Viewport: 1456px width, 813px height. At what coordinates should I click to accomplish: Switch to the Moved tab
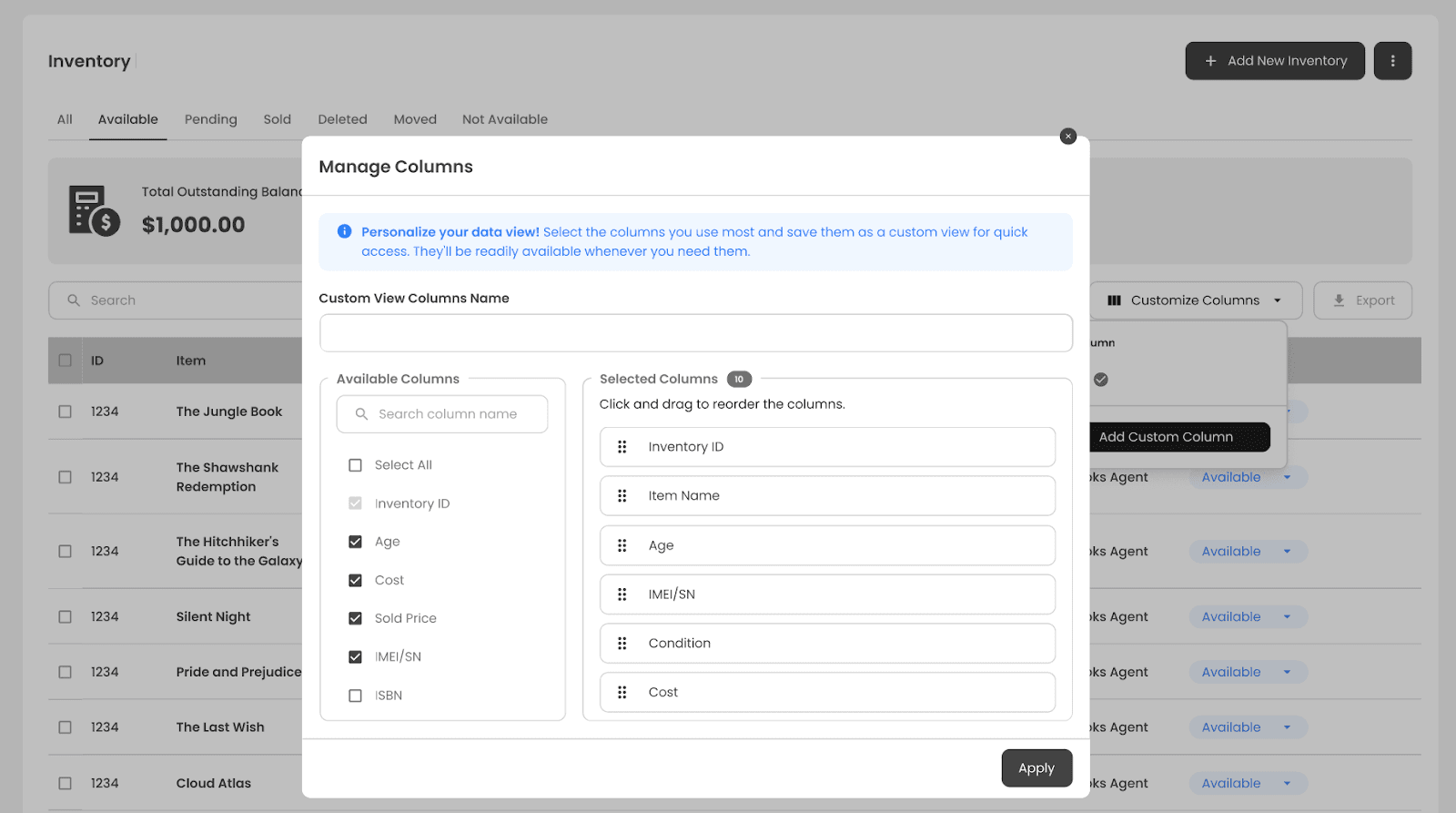click(415, 119)
